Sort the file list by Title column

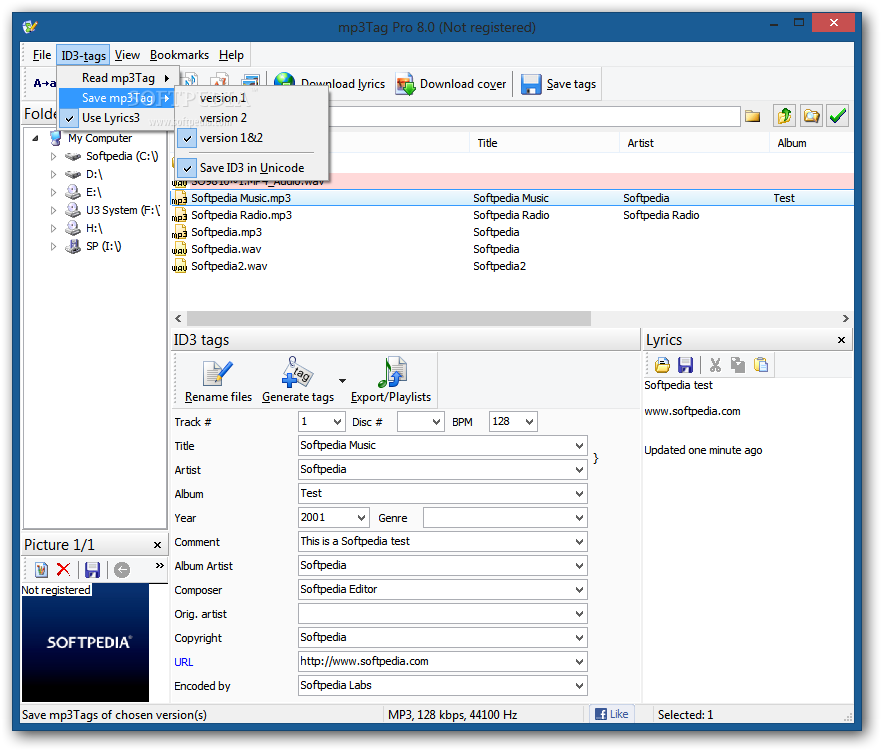[x=544, y=143]
